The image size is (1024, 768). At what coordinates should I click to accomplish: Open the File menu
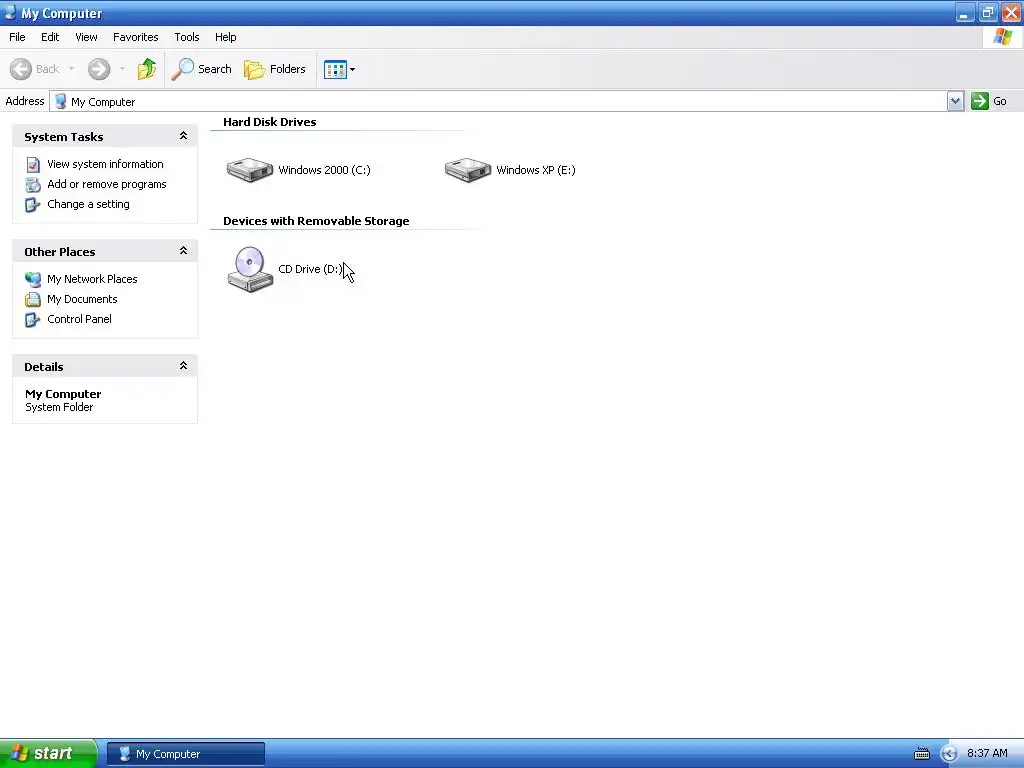(x=17, y=37)
